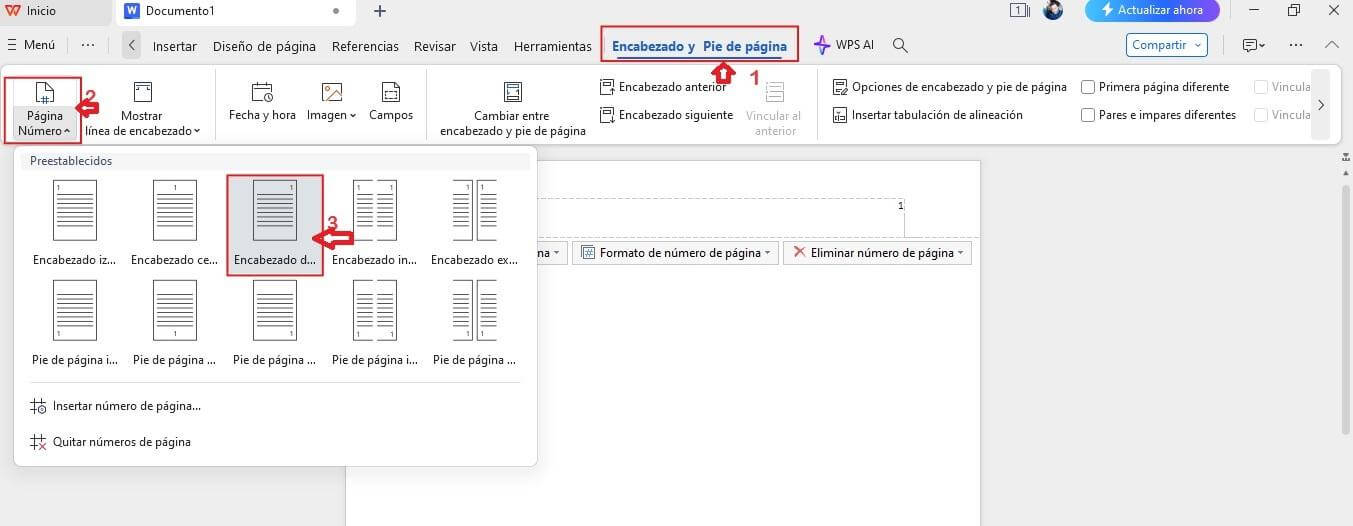Select the Encabezado in... preset thumbnail
Image resolution: width=1353 pixels, height=526 pixels.
tap(375, 222)
